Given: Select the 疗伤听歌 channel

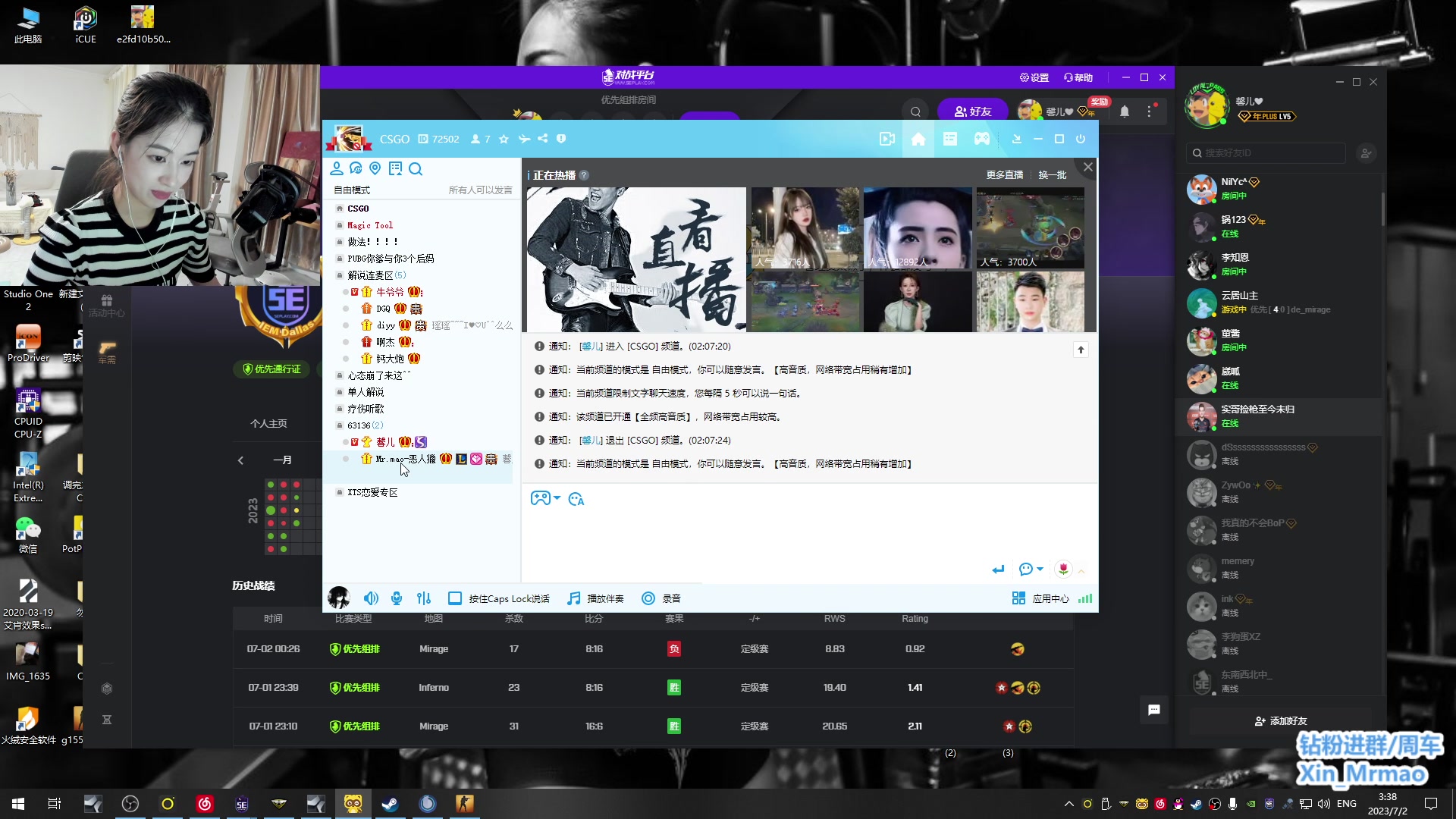Looking at the screenshot, I should coord(366,409).
